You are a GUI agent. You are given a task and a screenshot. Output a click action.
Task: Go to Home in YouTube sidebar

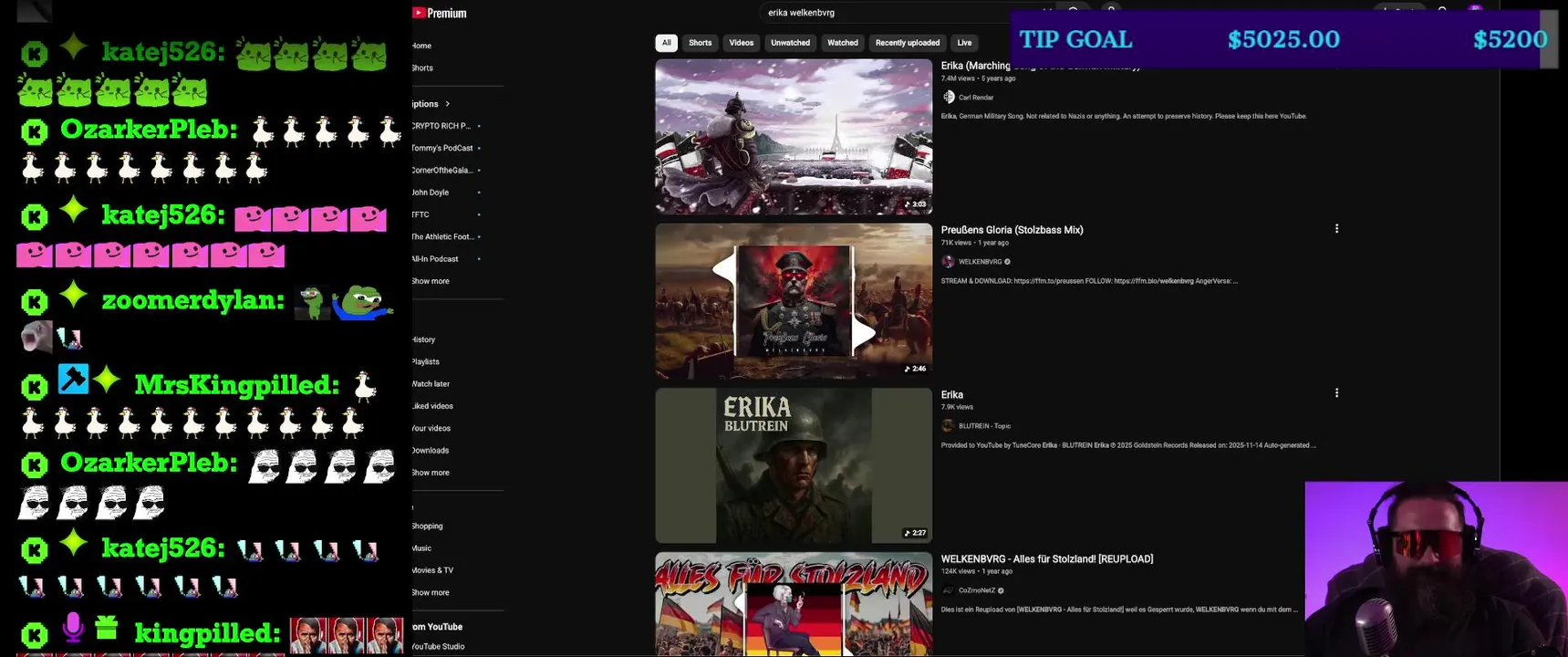click(x=421, y=46)
